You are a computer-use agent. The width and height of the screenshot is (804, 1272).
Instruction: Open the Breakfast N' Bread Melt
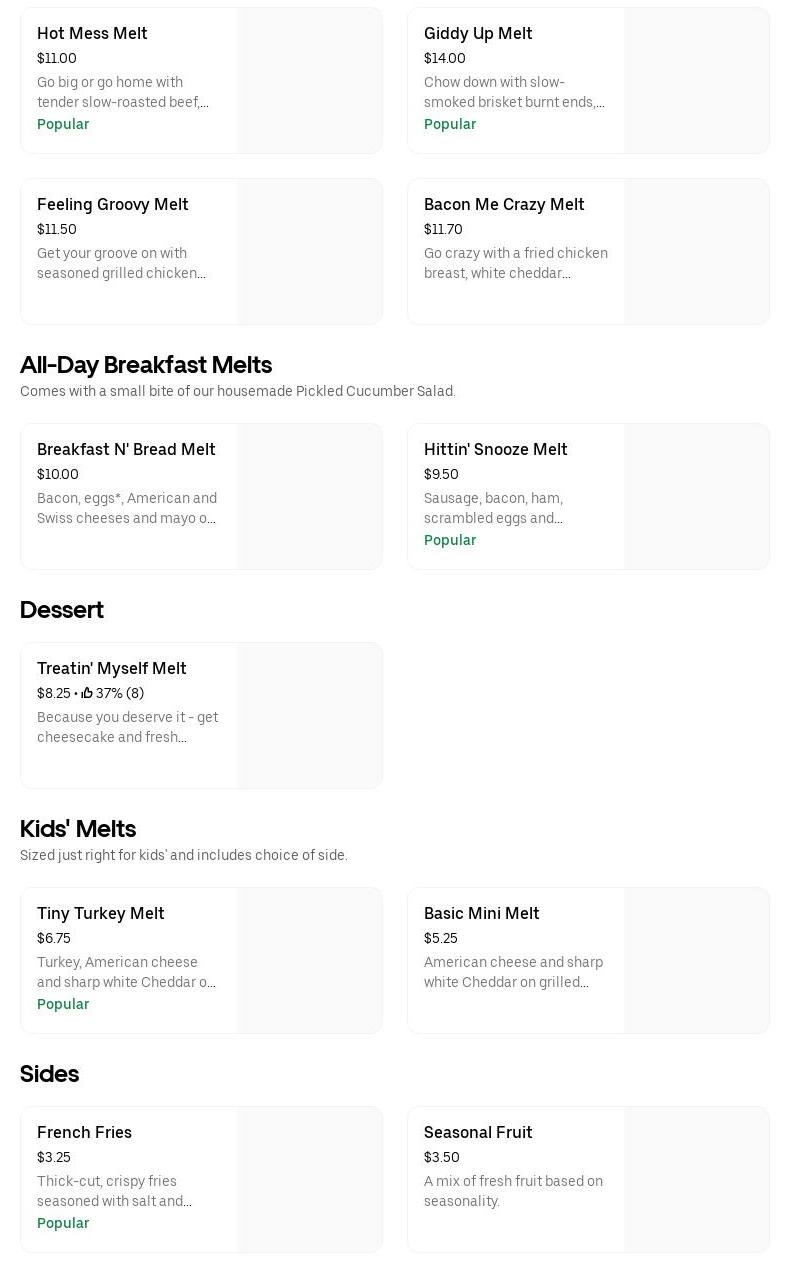click(126, 449)
